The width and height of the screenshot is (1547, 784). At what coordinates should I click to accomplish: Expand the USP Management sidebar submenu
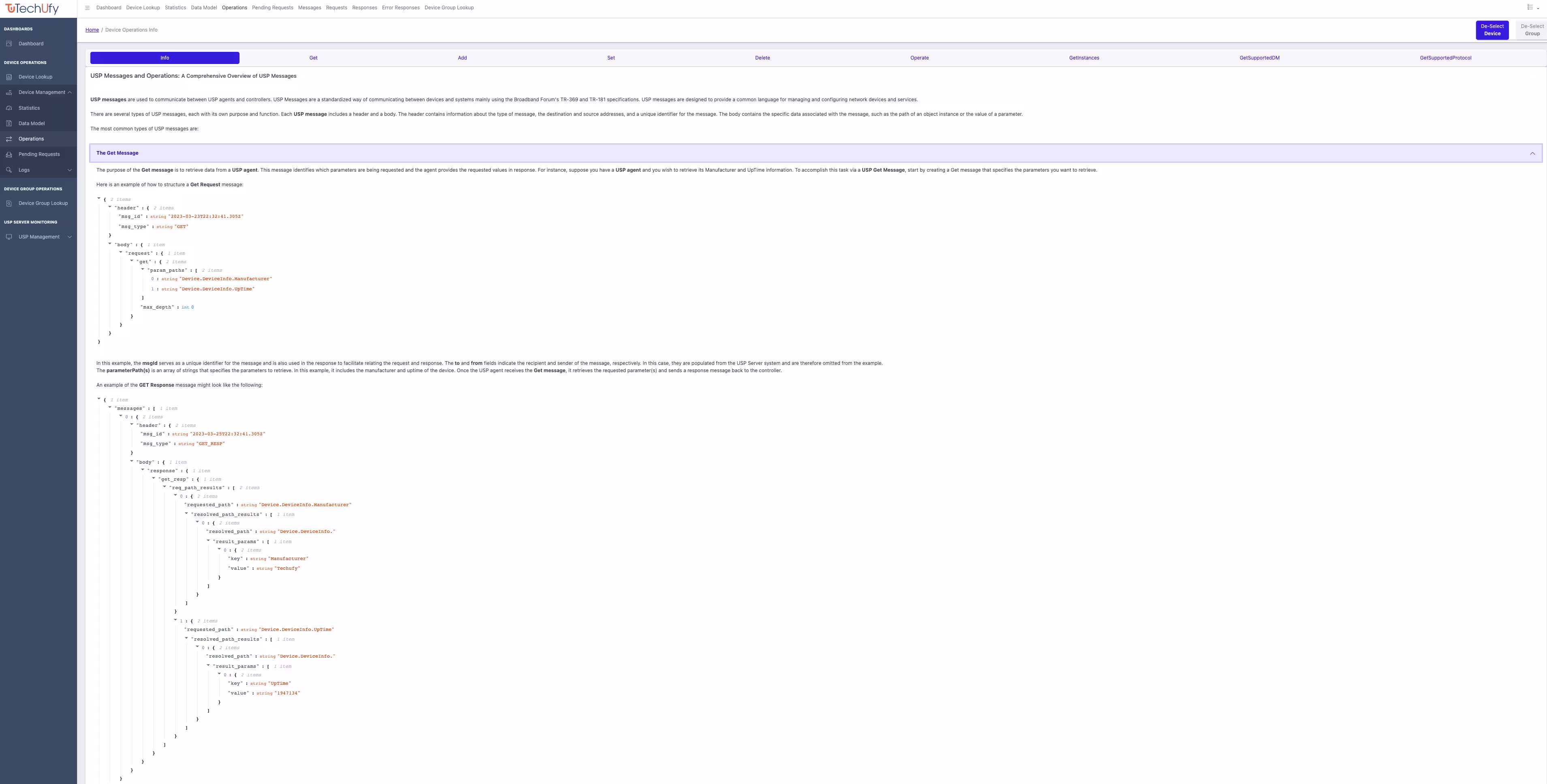point(70,237)
